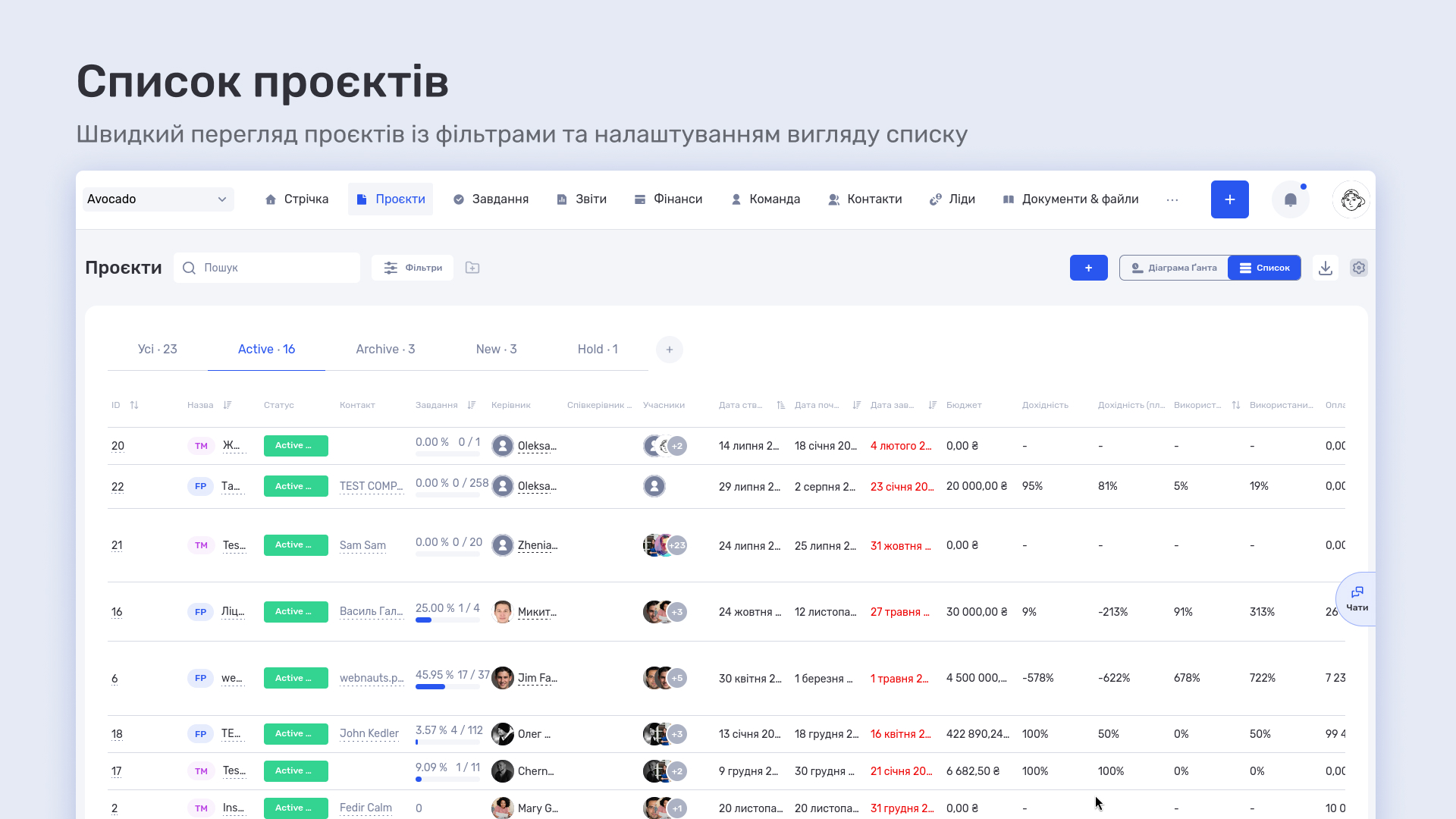Add a new status tab with the plus circle
Viewport: 1456px width, 819px height.
click(x=669, y=350)
